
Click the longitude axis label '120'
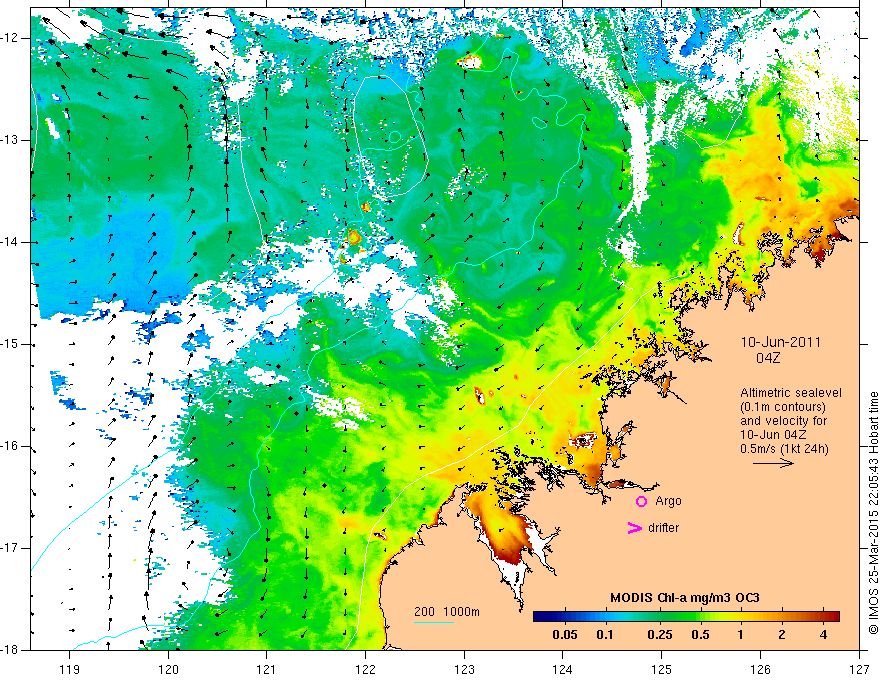pyautogui.click(x=168, y=670)
